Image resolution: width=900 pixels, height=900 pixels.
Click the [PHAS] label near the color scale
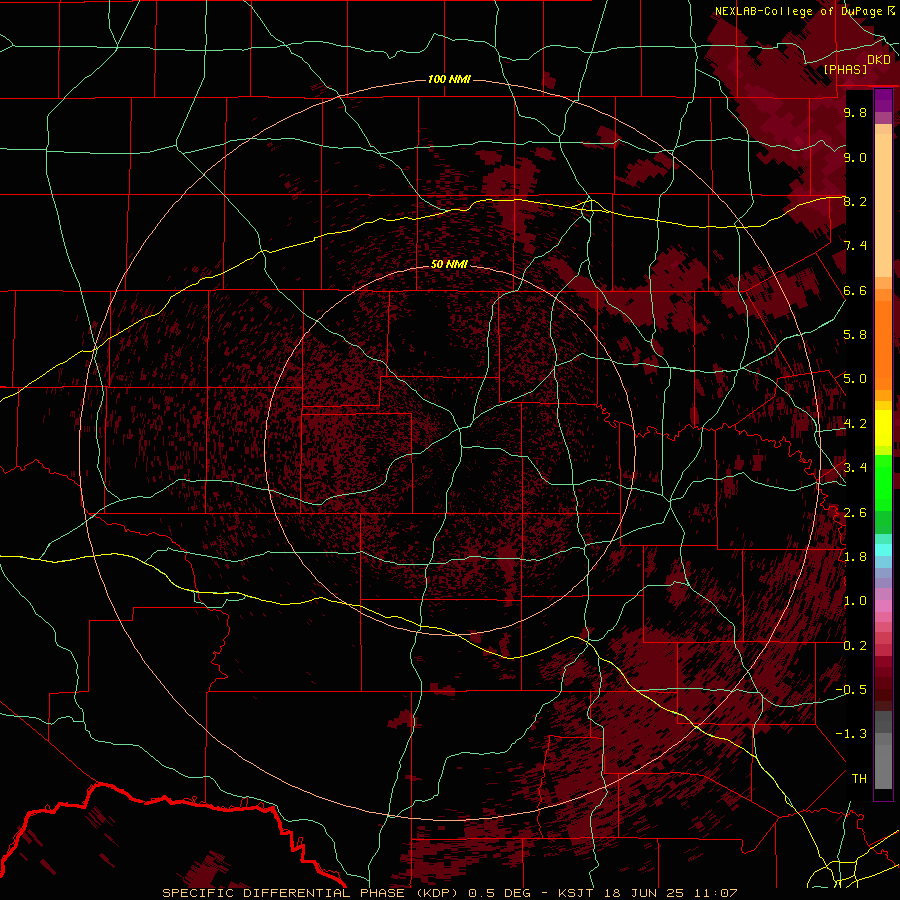(x=845, y=69)
